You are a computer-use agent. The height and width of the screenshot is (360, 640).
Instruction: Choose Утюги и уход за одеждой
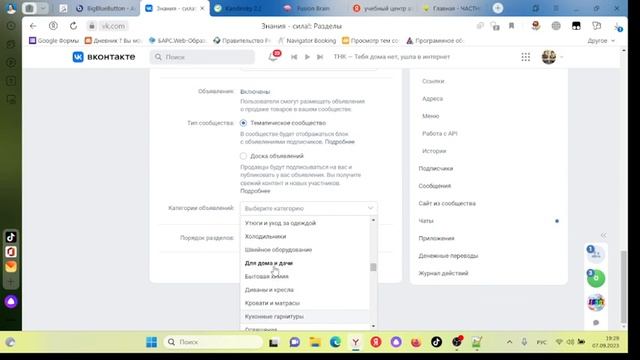pyautogui.click(x=305, y=223)
